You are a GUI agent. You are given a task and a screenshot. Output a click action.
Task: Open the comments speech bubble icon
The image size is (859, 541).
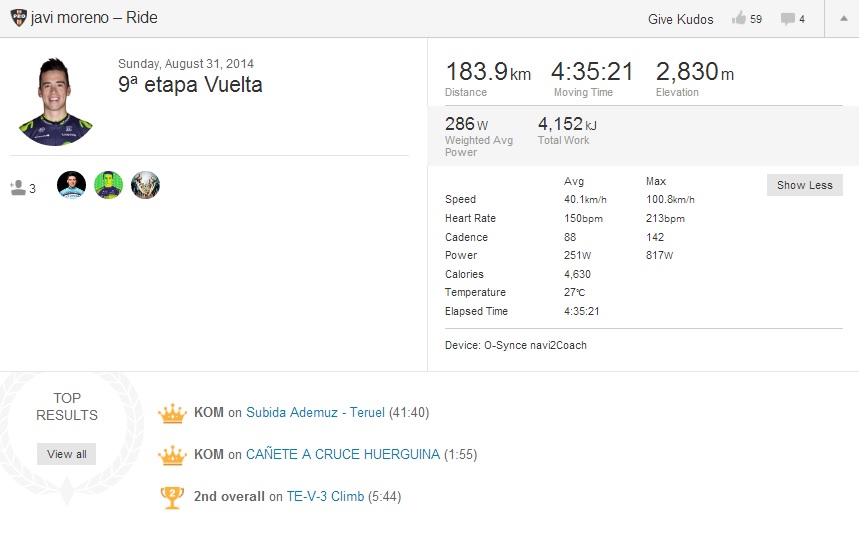click(788, 18)
